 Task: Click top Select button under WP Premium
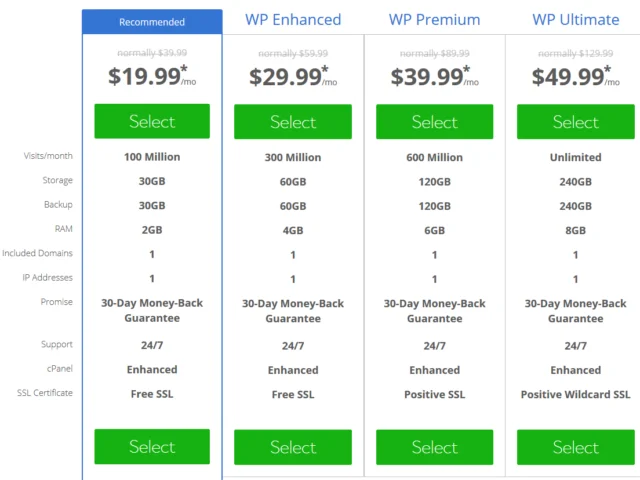(x=434, y=122)
